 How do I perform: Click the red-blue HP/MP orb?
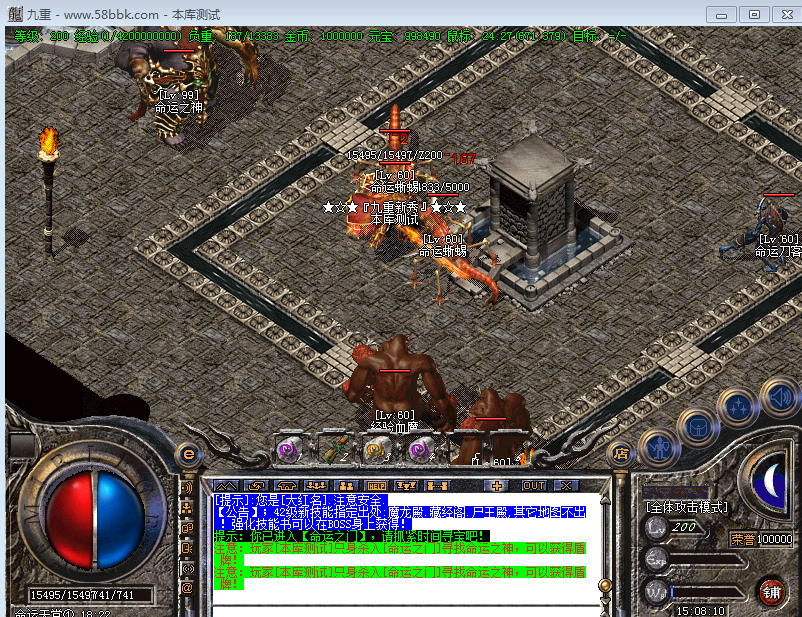coord(94,519)
